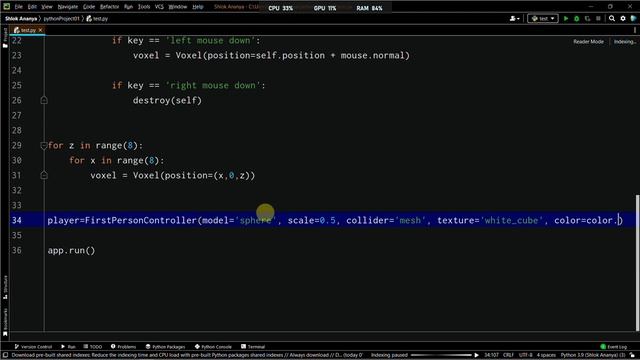Image resolution: width=640 pixels, height=360 pixels.
Task: Run with coverage icon
Action: click(587, 18)
